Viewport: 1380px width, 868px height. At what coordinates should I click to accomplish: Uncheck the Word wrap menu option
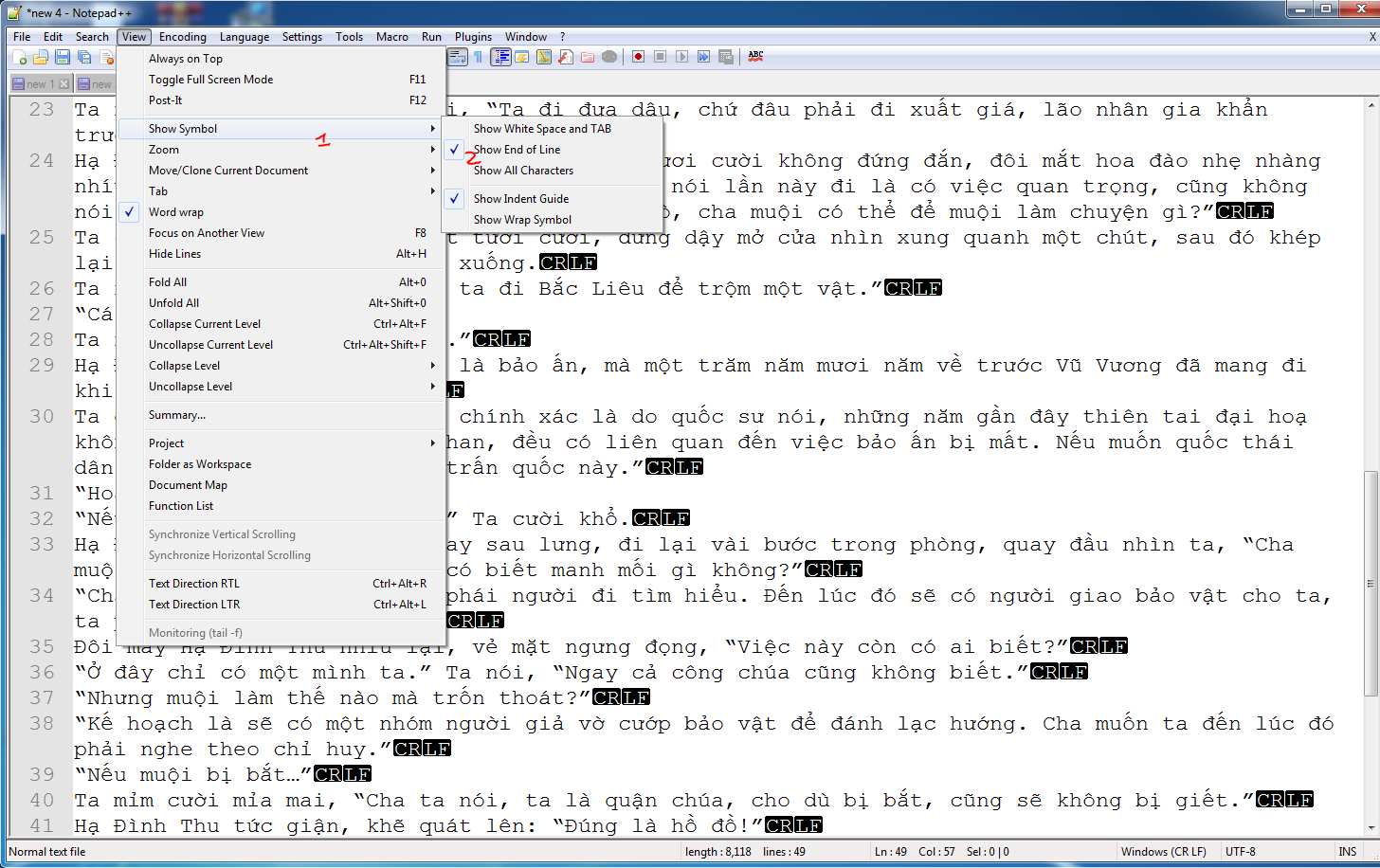click(x=176, y=212)
